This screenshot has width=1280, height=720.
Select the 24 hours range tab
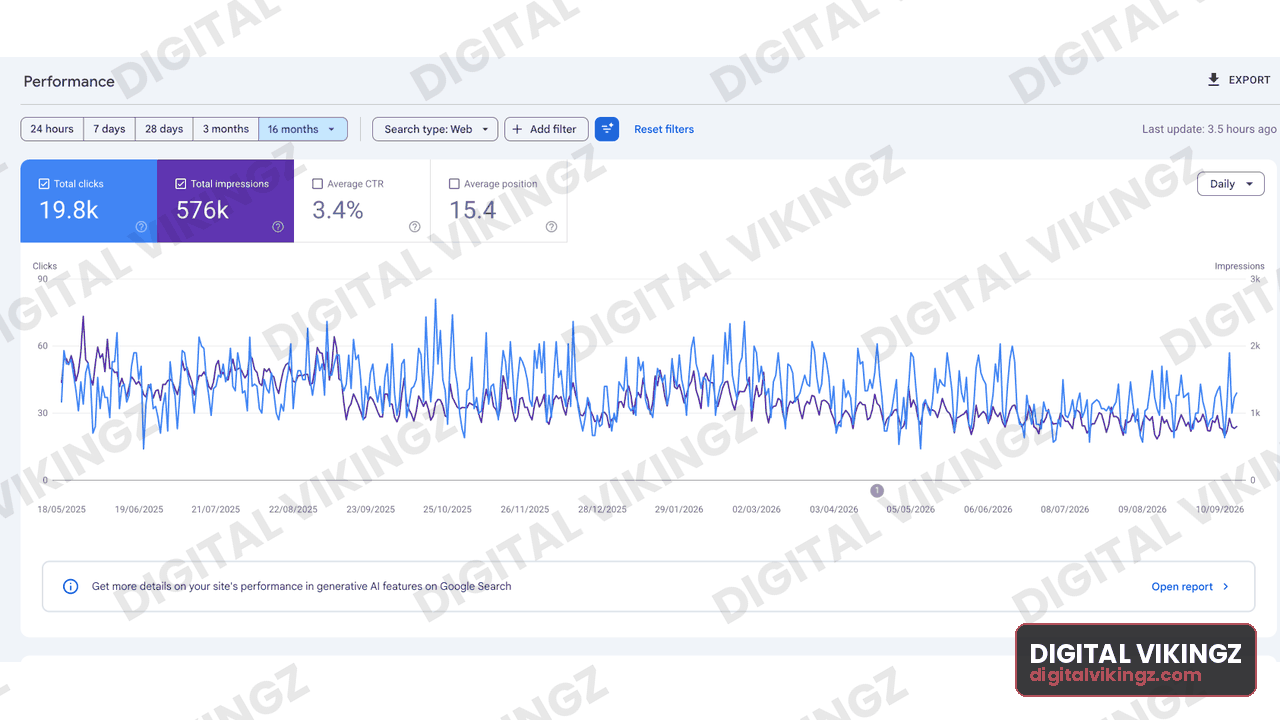point(52,129)
